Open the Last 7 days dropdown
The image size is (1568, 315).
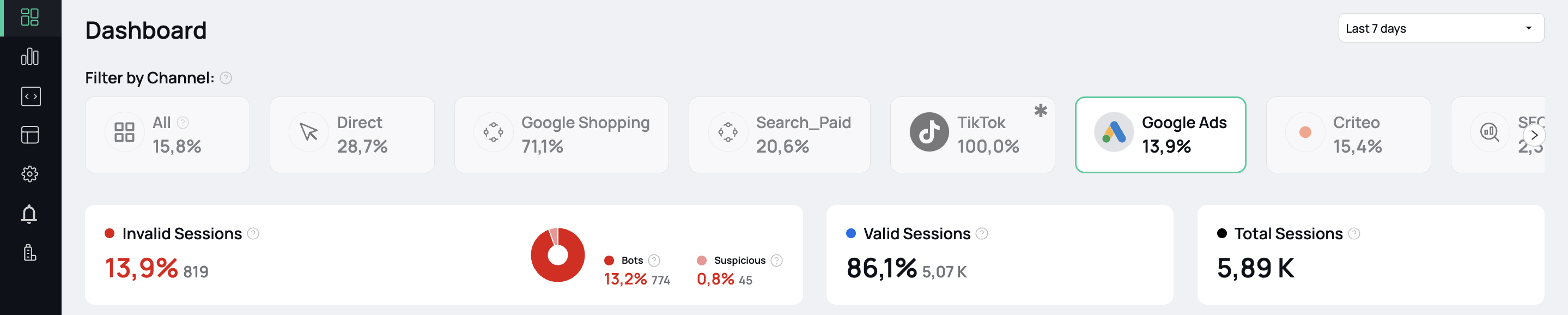1440,29
